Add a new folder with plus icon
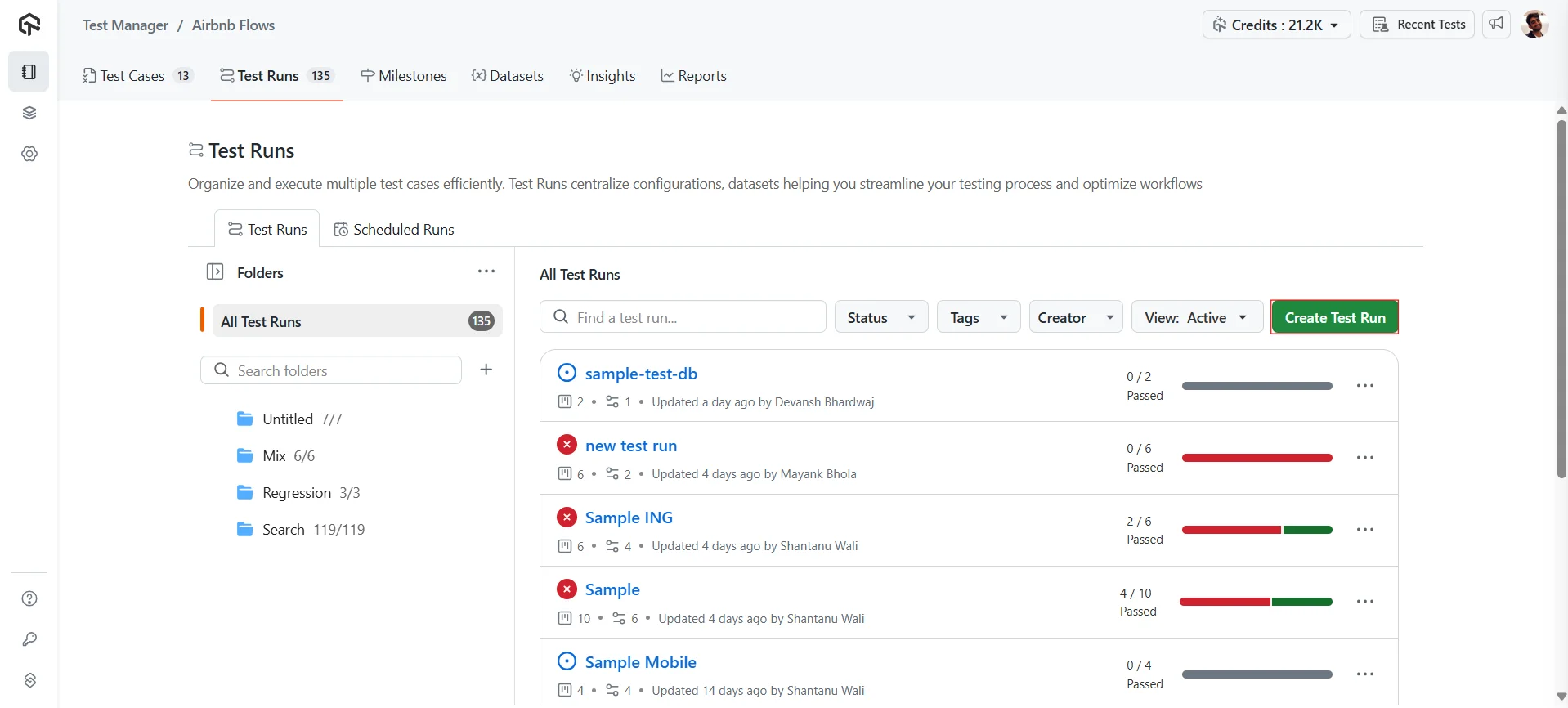 [486, 370]
